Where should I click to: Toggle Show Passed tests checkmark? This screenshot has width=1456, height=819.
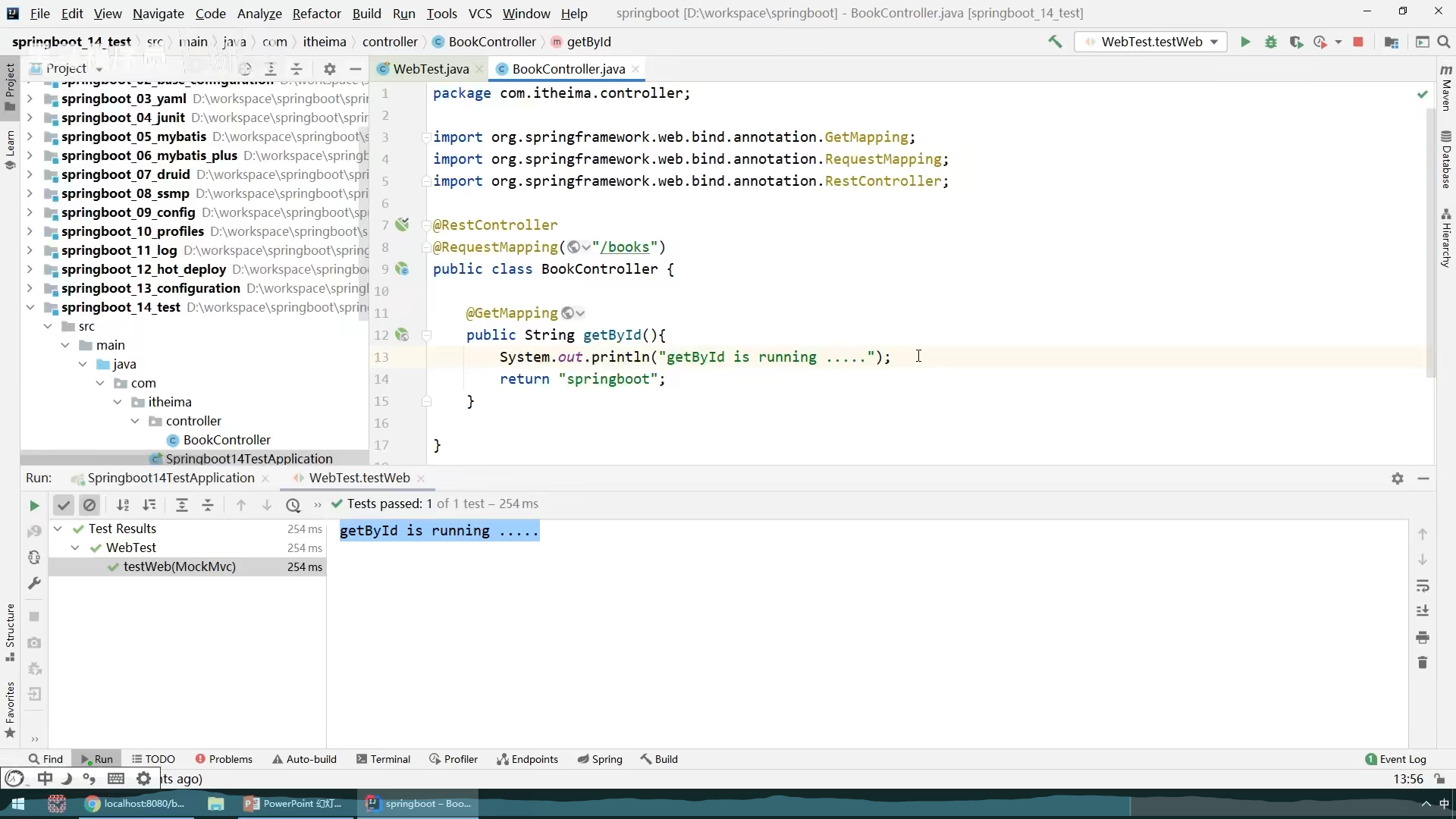pos(64,505)
